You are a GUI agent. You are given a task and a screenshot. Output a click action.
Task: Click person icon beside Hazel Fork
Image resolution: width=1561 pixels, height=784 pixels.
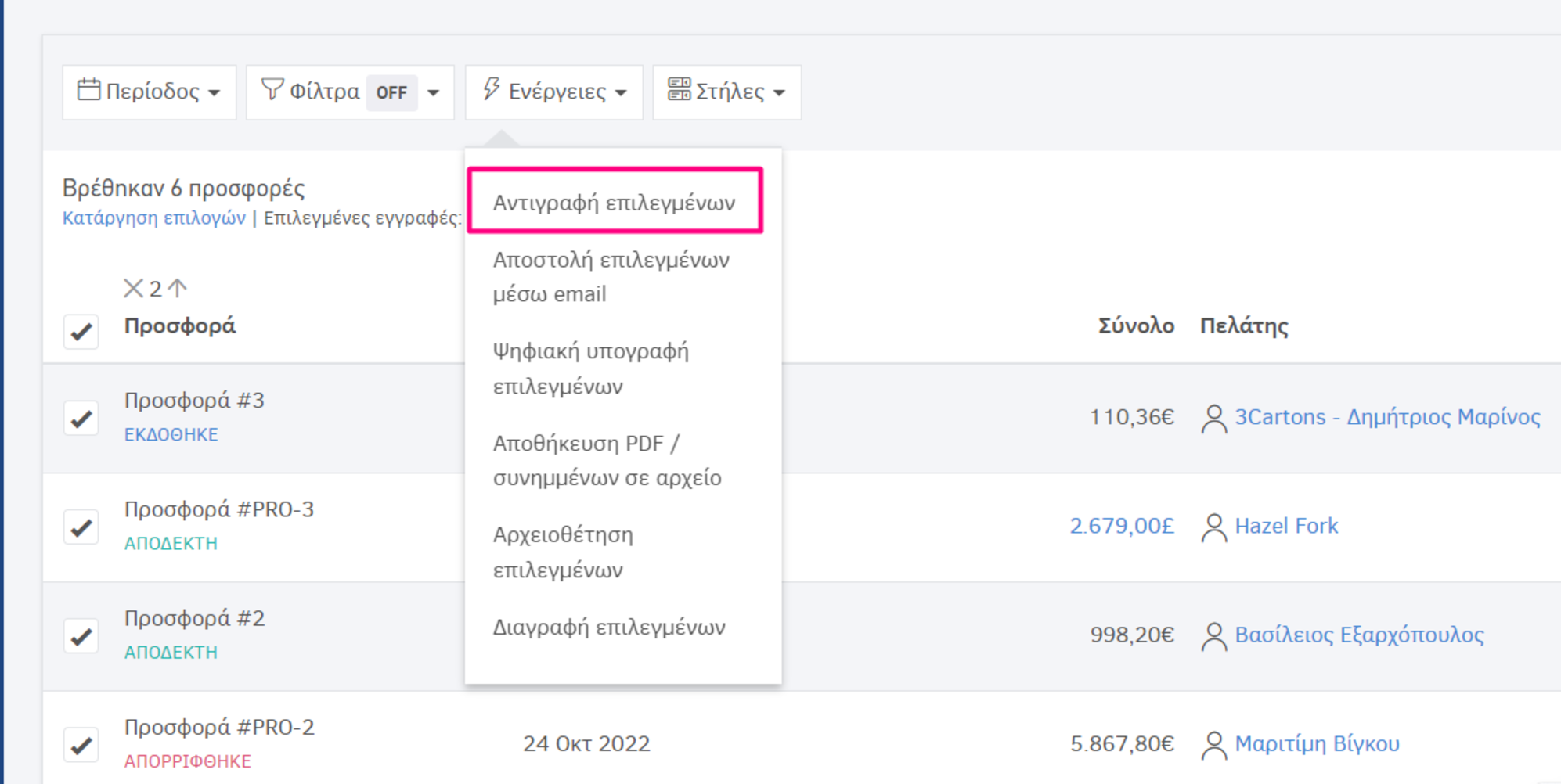click(x=1213, y=527)
